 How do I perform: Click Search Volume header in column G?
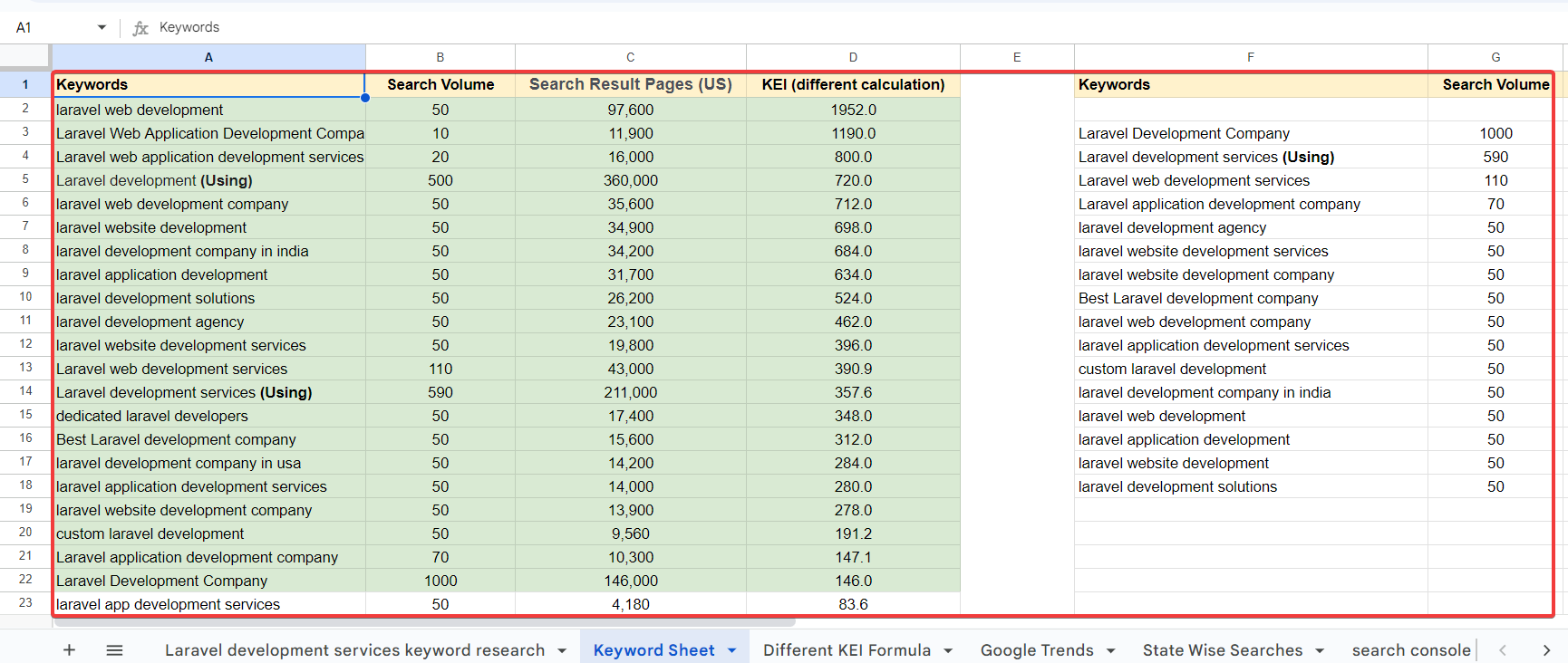click(1495, 84)
